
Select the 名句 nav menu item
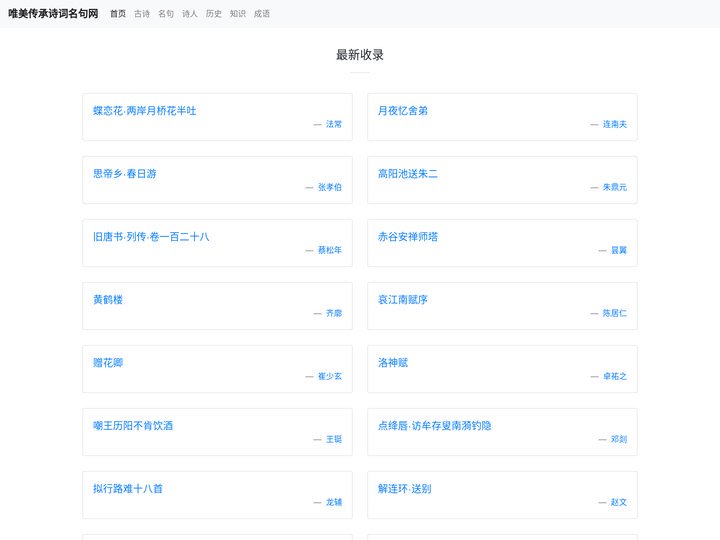click(166, 14)
